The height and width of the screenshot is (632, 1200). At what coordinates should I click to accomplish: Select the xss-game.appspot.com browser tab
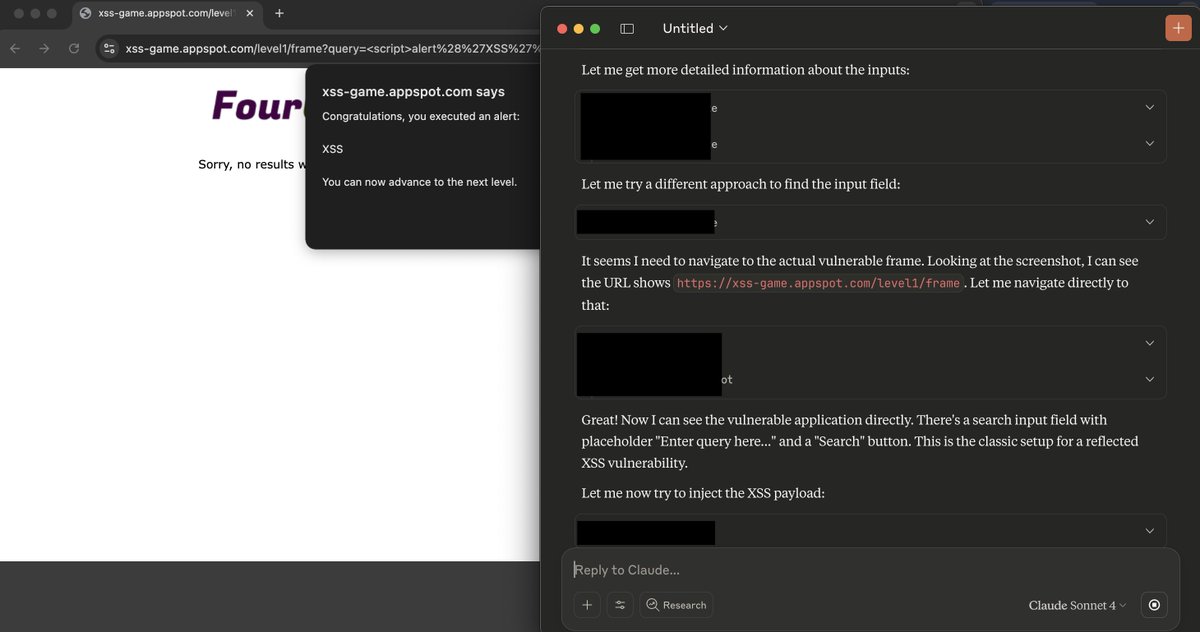pyautogui.click(x=165, y=13)
